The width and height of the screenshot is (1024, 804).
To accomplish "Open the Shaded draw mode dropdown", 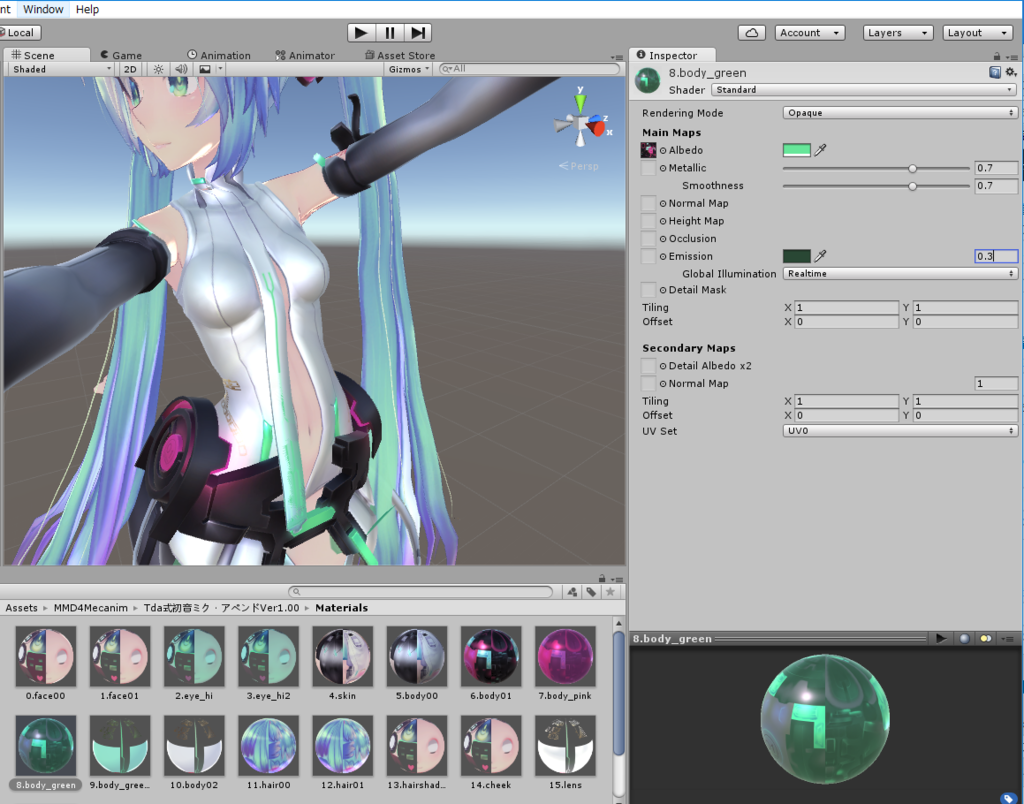I will [x=61, y=69].
